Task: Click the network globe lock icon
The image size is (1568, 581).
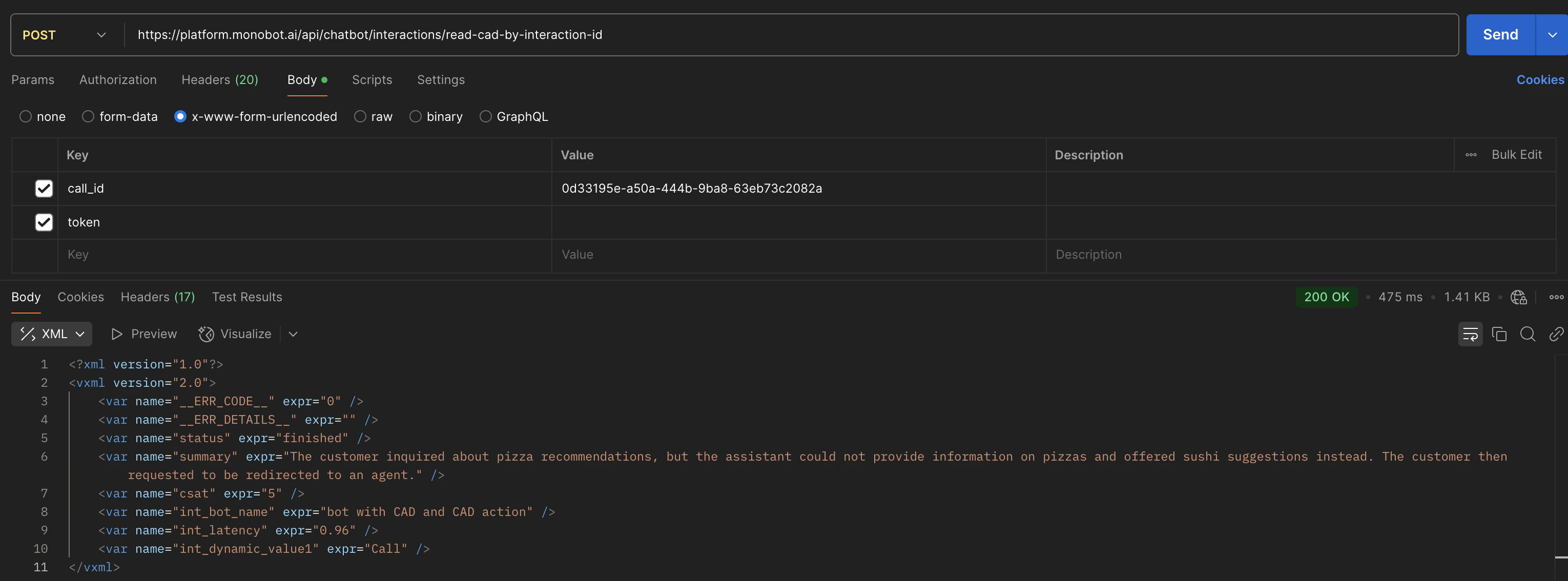Action: tap(1518, 297)
